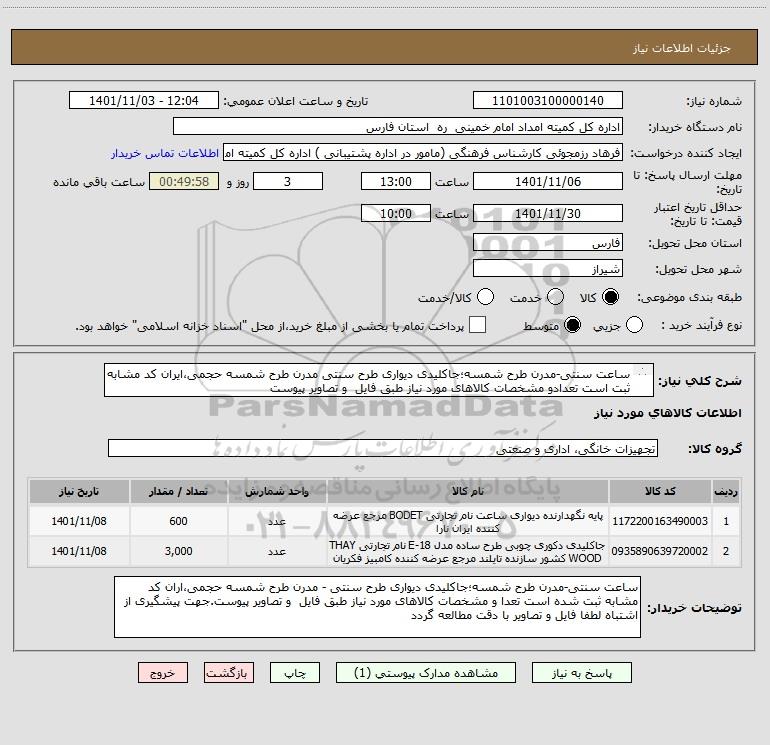Open اطلاعات تماس خریدار link

(165, 153)
